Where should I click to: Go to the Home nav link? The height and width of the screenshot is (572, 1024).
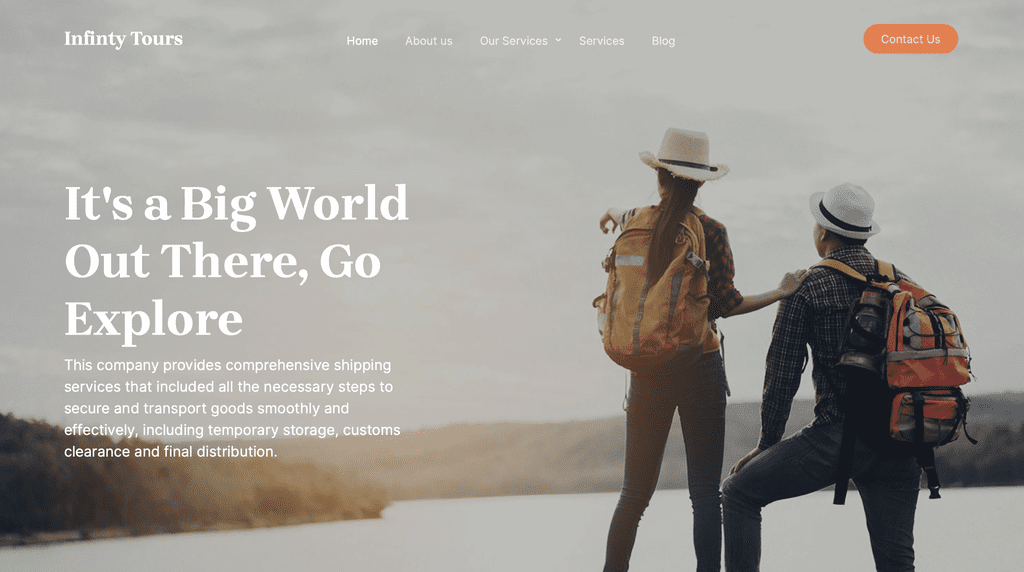pos(362,40)
